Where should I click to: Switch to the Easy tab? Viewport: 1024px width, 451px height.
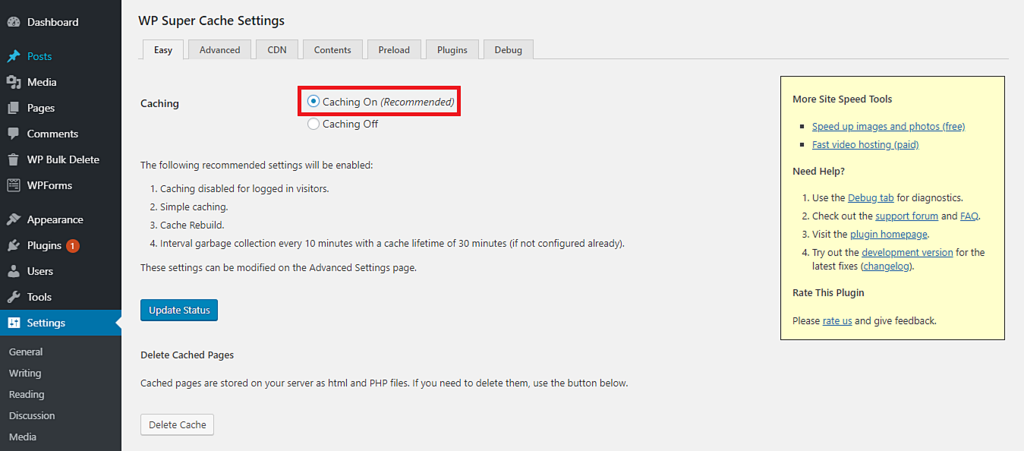(163, 50)
